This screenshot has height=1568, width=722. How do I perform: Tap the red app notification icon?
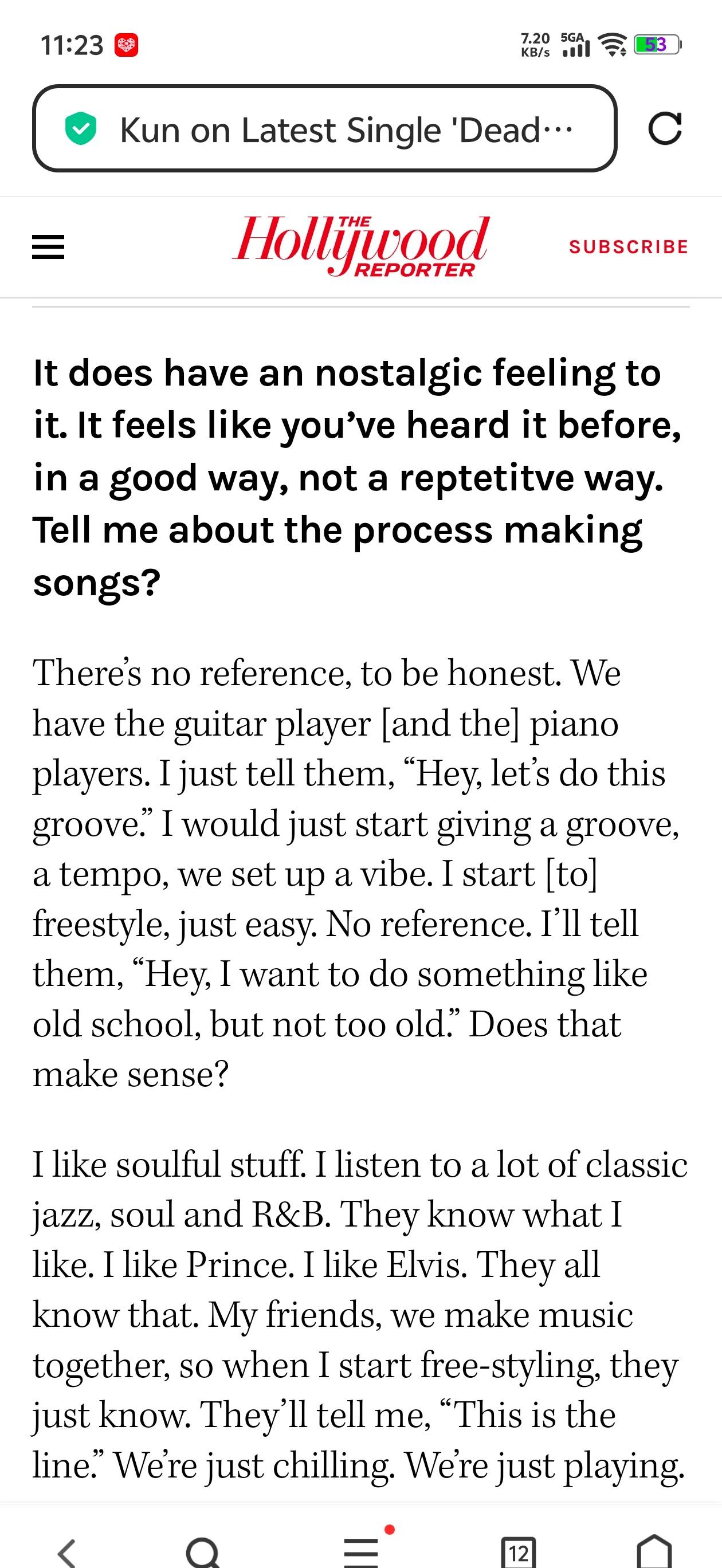[x=127, y=46]
